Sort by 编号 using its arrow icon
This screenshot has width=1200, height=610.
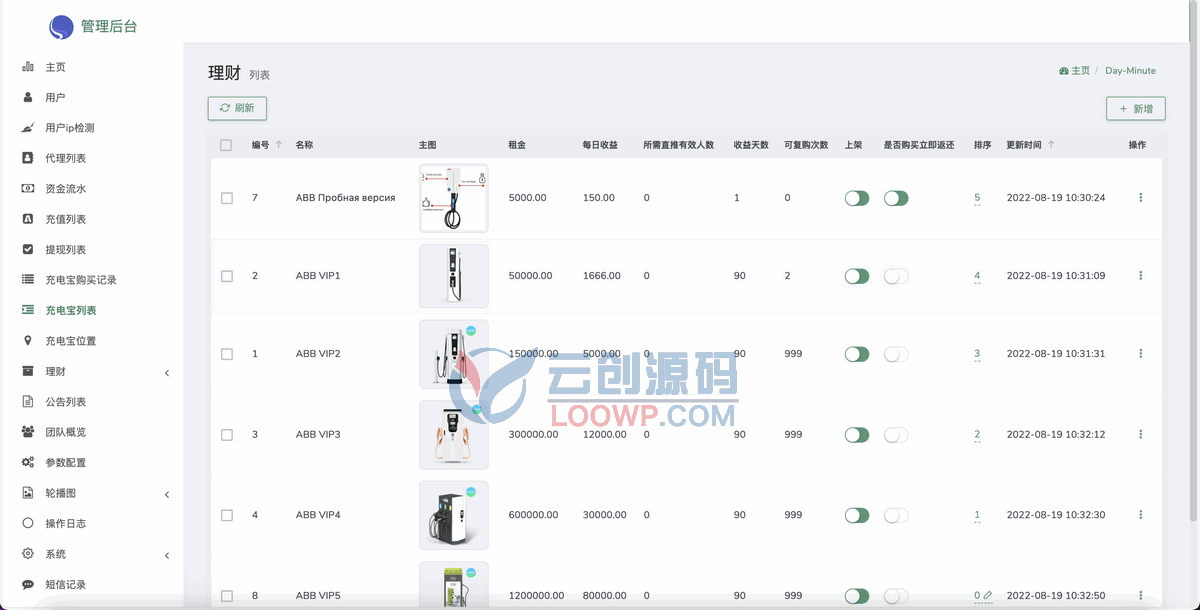278,145
